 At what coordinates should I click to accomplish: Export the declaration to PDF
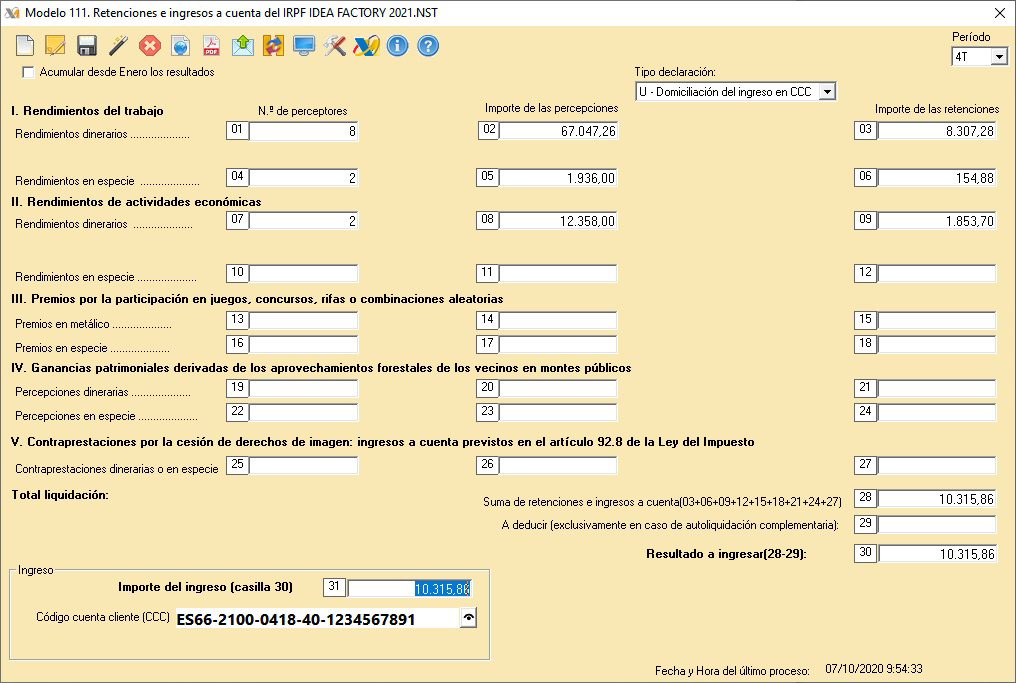(211, 45)
